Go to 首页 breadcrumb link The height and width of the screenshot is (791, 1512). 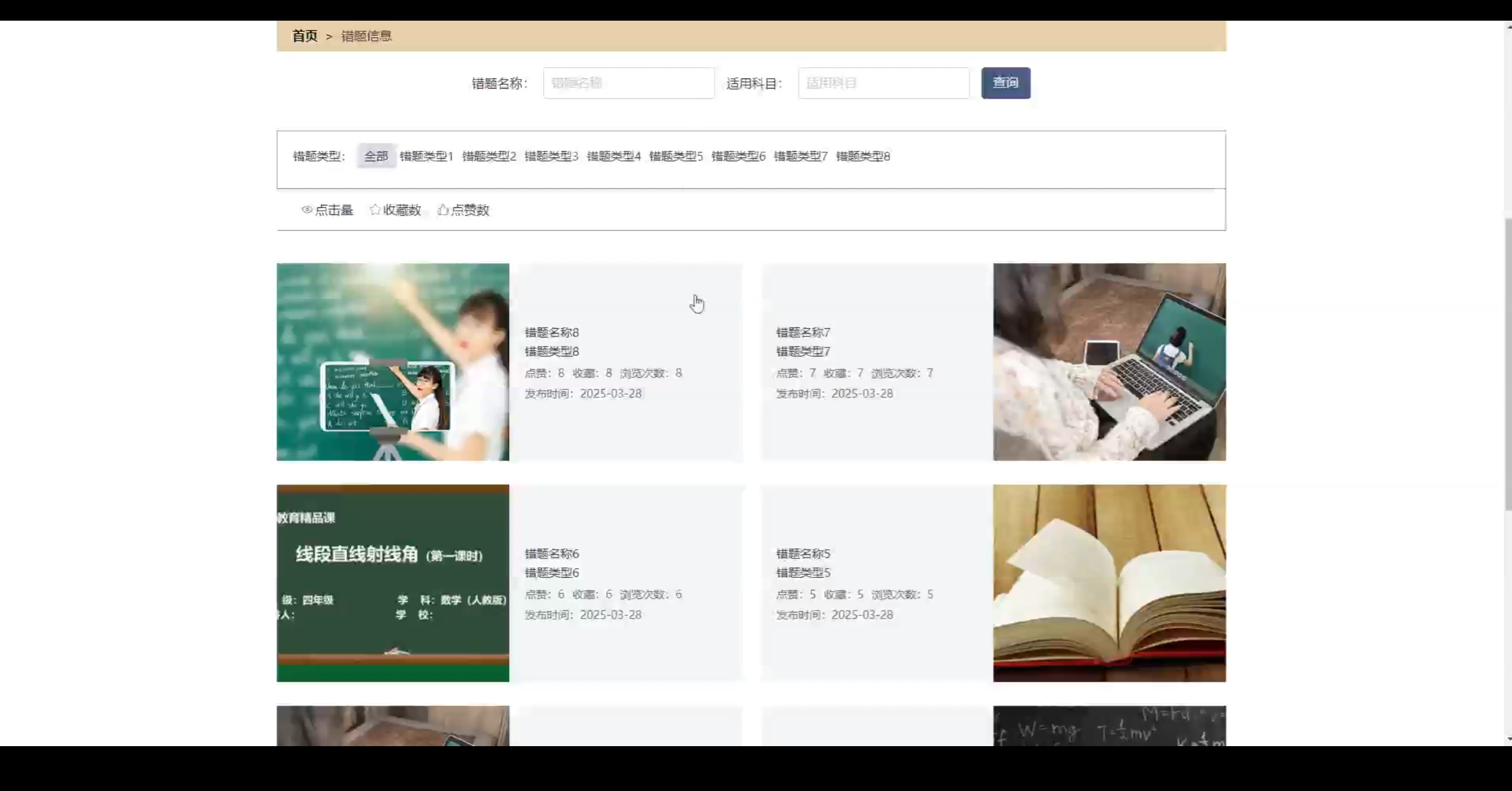pos(305,36)
